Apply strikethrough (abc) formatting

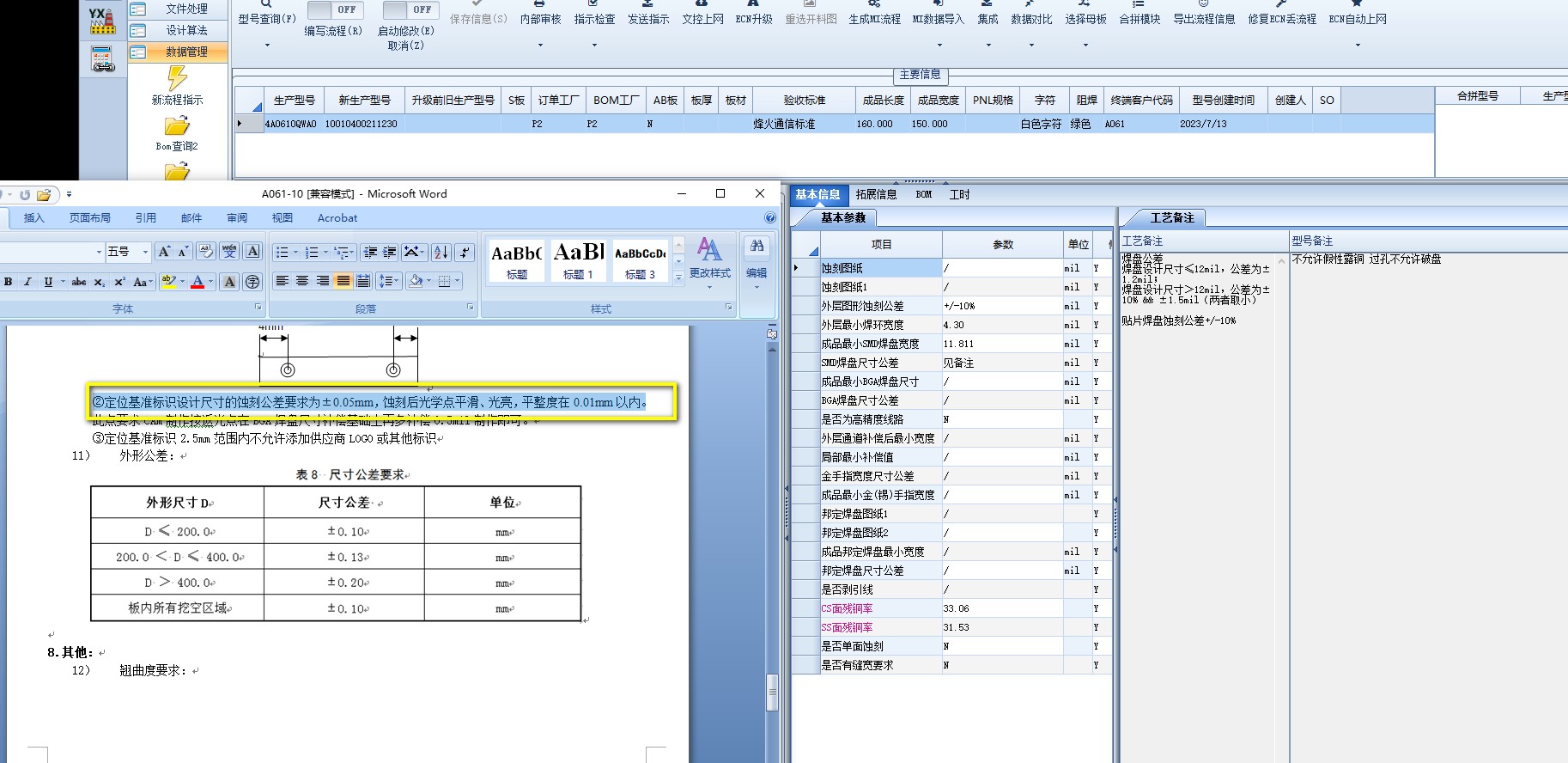coord(79,282)
